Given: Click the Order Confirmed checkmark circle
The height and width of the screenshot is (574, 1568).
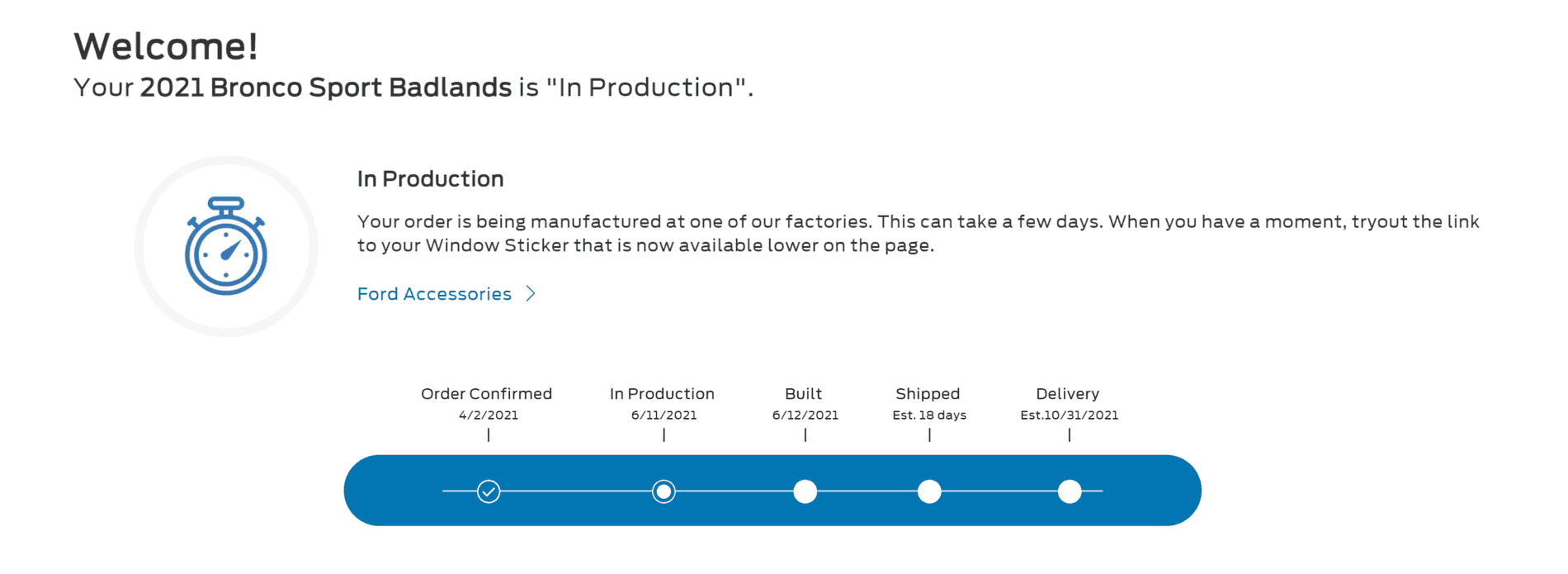Looking at the screenshot, I should tap(489, 492).
